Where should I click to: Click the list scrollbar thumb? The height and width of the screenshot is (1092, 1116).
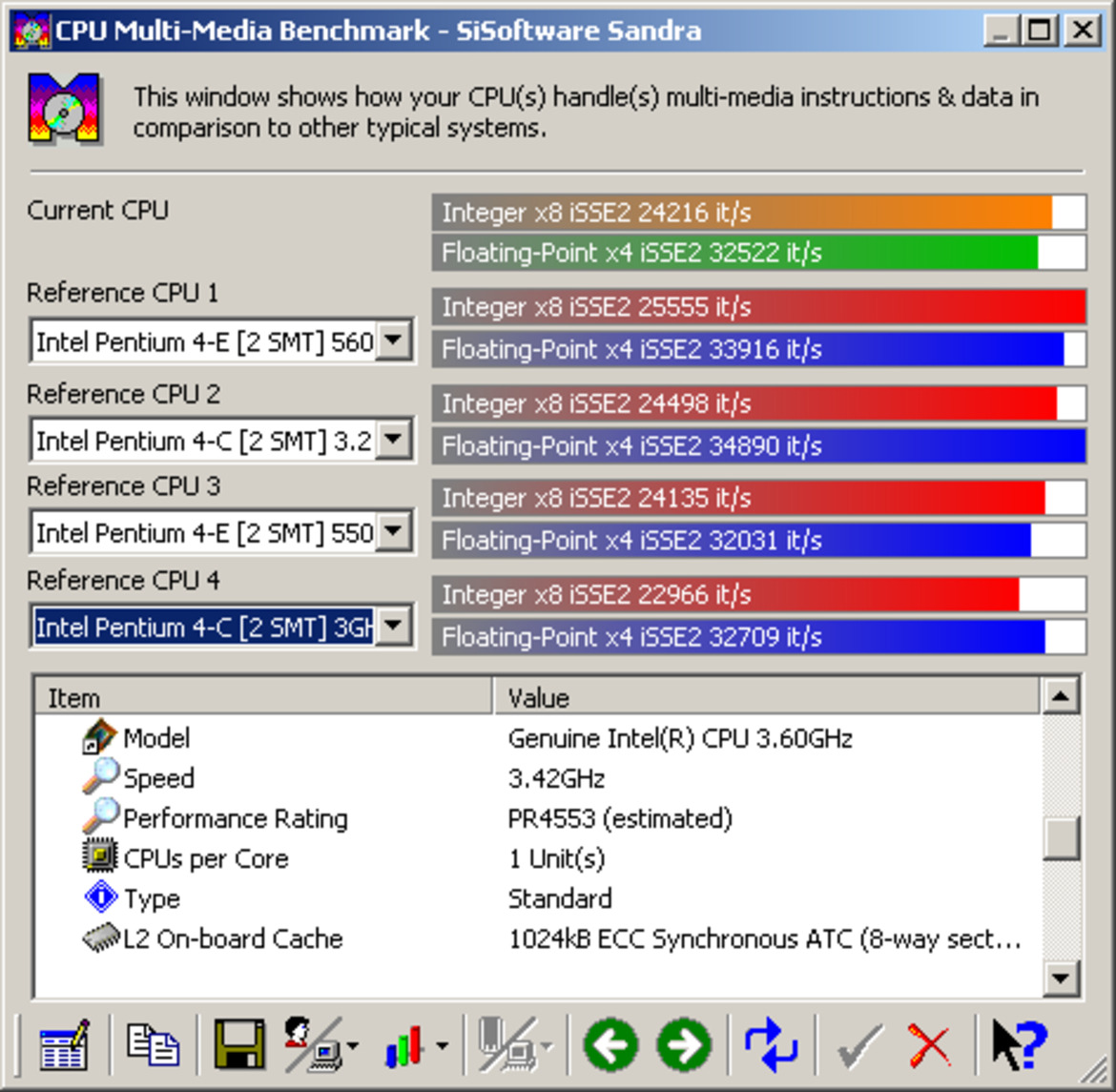pyautogui.click(x=1061, y=838)
